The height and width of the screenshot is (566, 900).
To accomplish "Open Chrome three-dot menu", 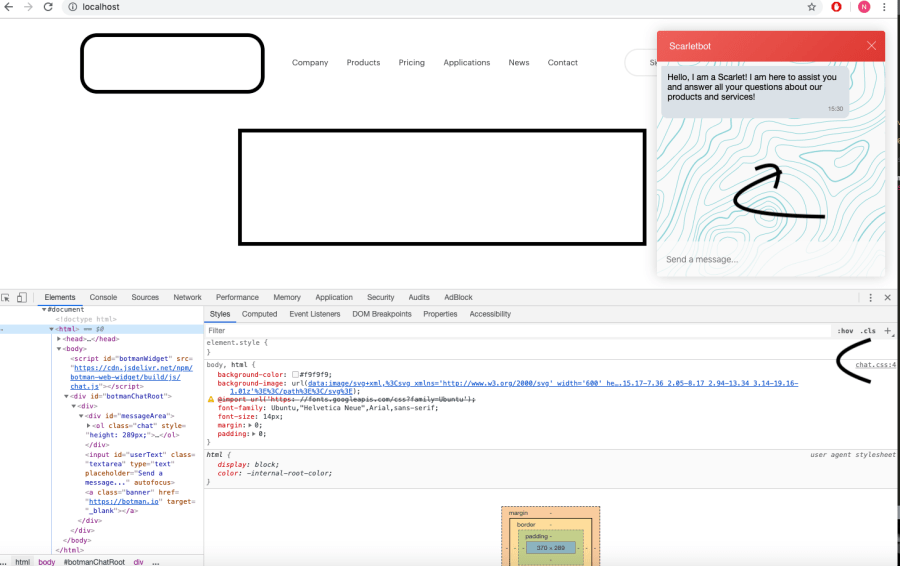I will 885,7.
